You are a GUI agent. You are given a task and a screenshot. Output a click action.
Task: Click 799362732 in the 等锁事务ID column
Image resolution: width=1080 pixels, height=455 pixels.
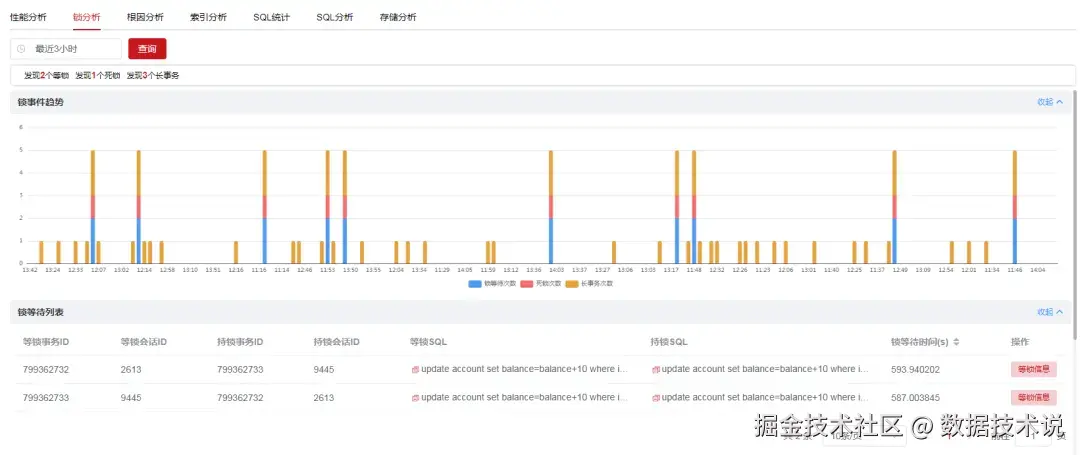[x=46, y=370]
